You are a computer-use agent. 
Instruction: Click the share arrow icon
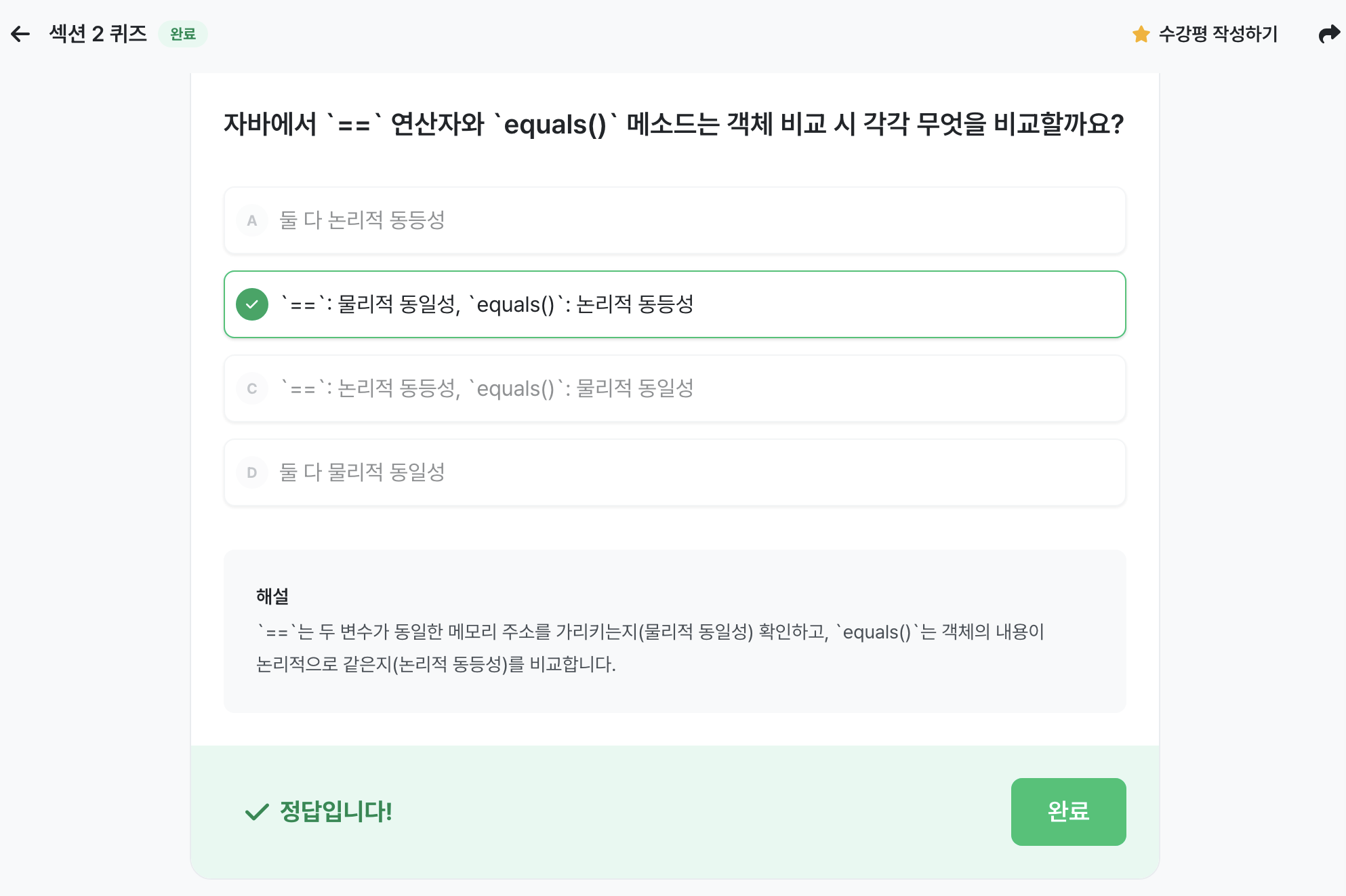(1329, 34)
